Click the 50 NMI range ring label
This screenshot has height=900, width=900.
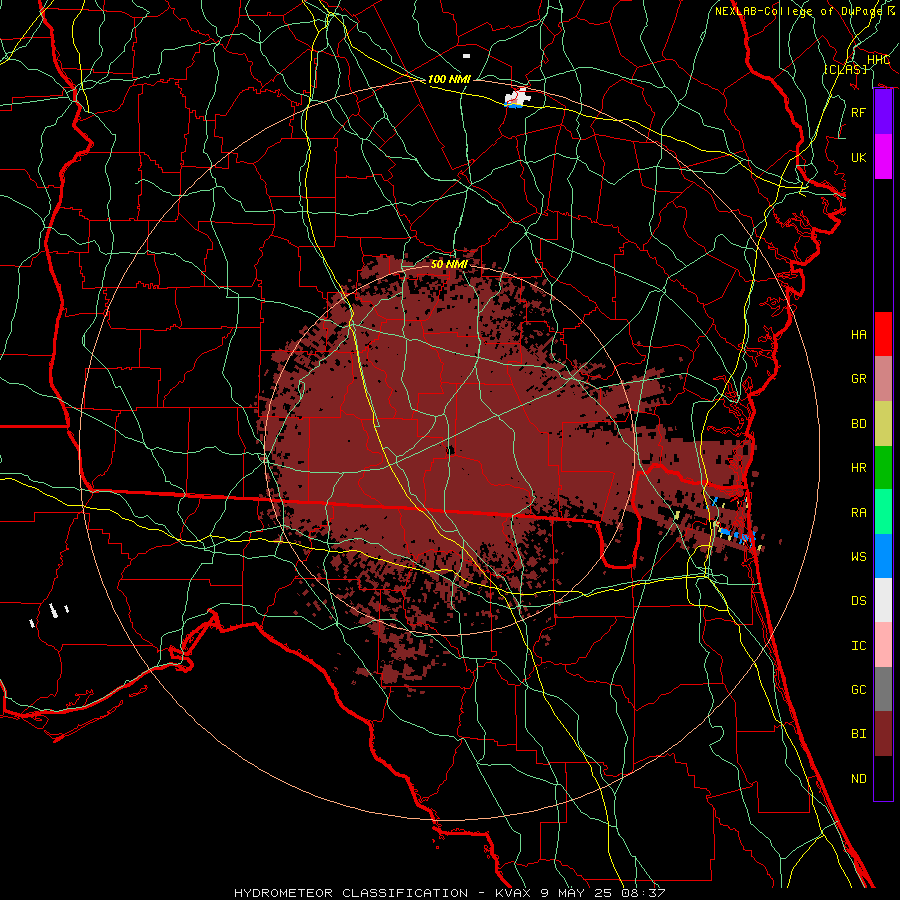coord(449,264)
